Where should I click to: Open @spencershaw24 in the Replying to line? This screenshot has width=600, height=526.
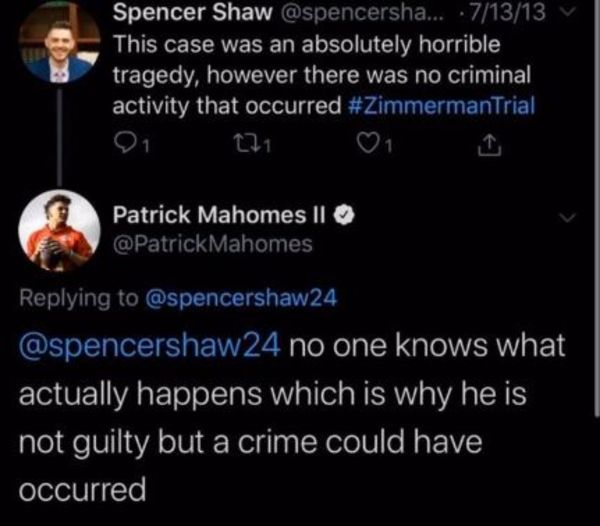[241, 298]
